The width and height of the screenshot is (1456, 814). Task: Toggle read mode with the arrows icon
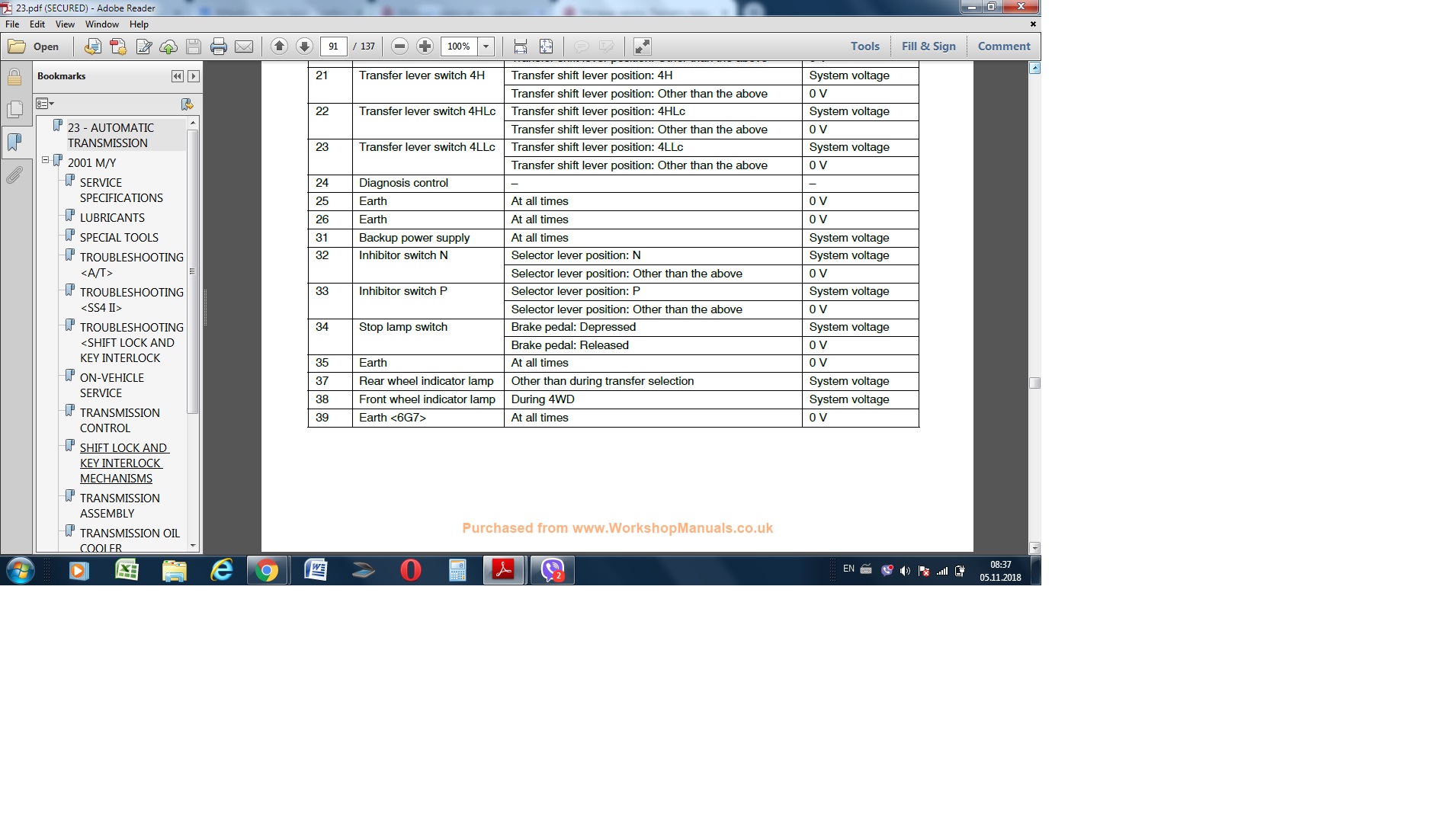click(643, 46)
